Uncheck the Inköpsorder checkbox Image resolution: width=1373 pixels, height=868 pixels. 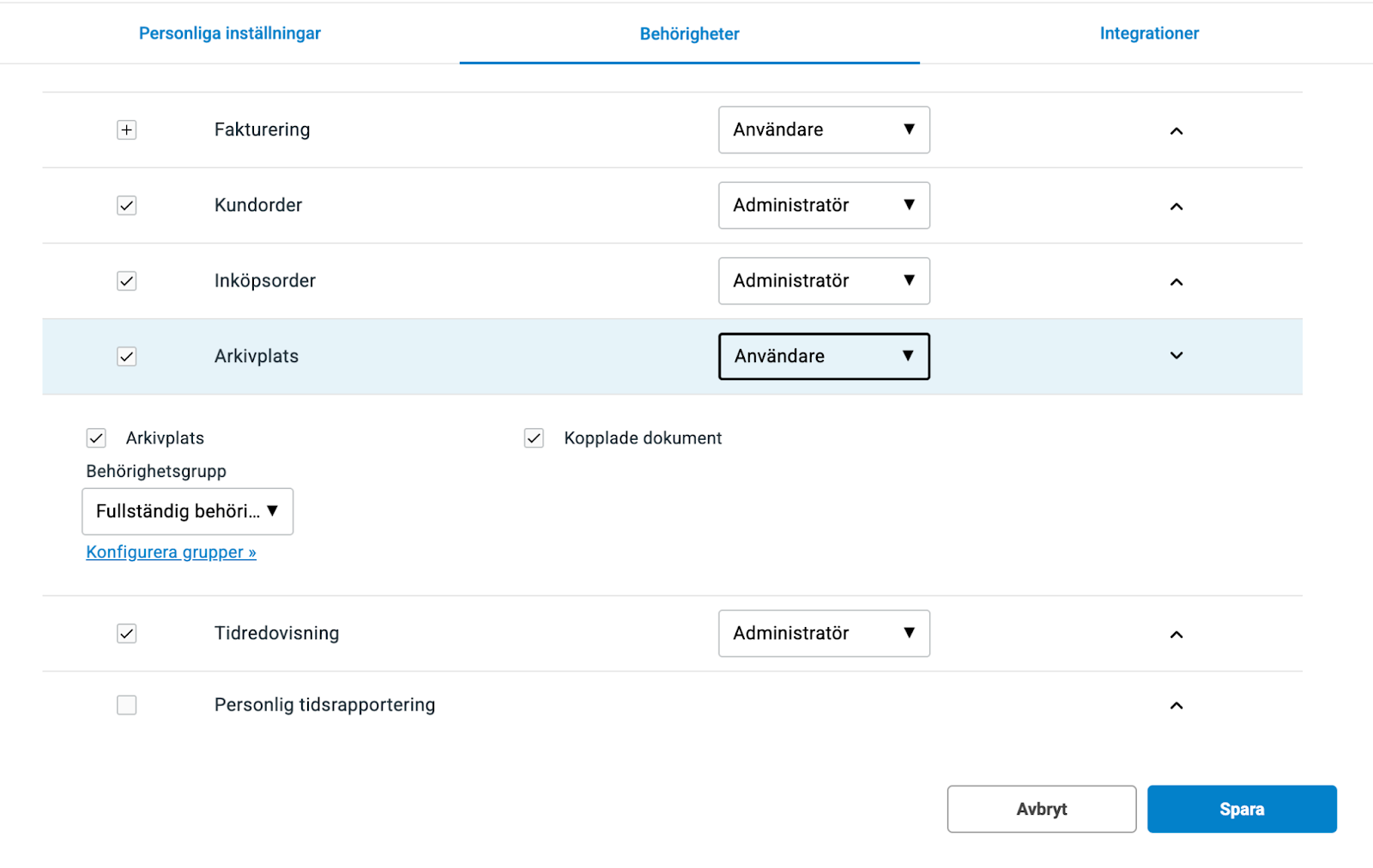click(127, 281)
